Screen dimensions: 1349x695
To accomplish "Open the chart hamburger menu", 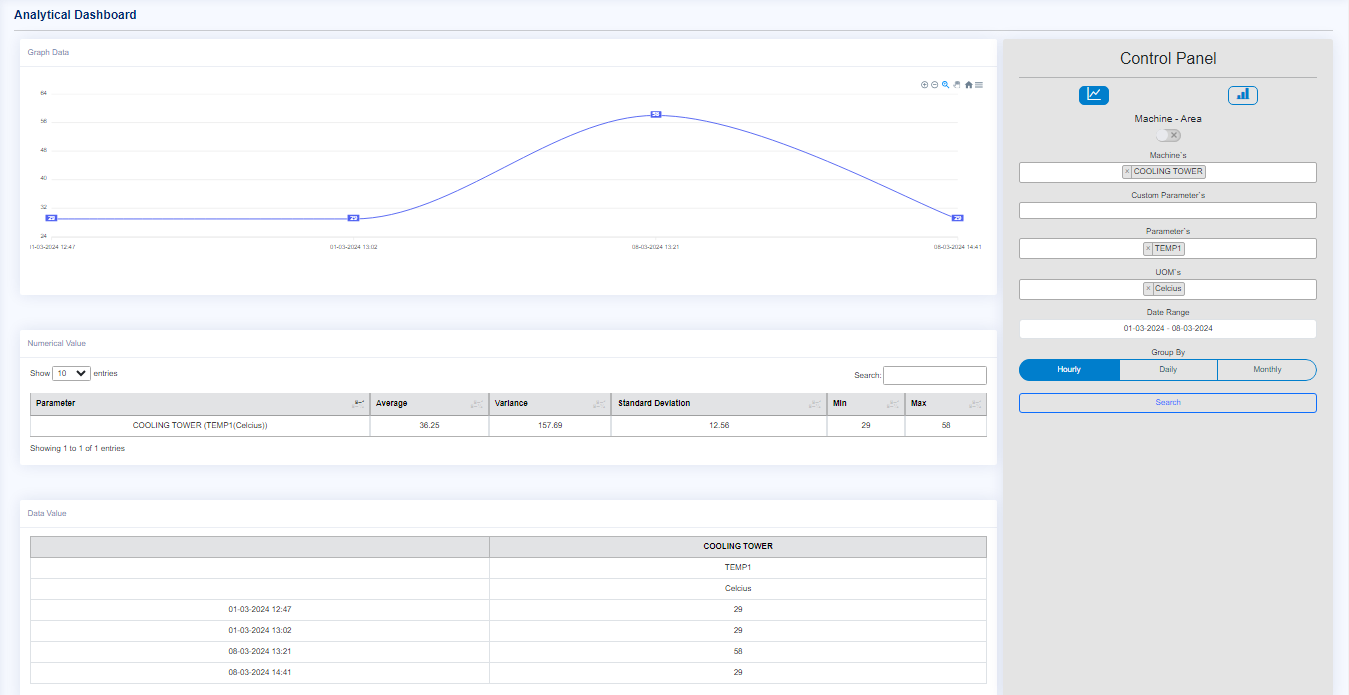I will point(979,85).
